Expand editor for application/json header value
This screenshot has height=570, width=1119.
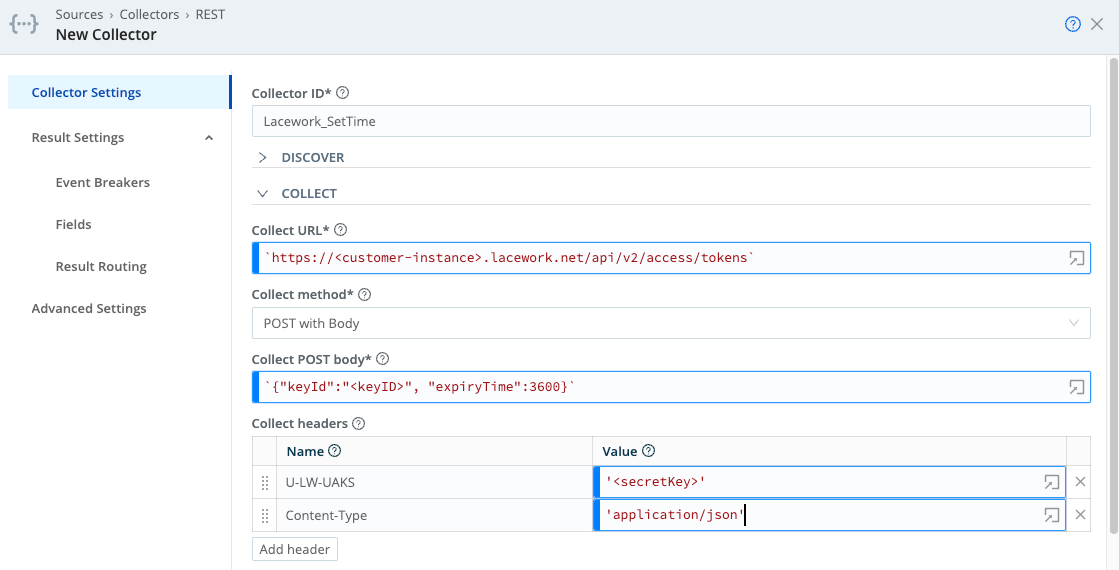[x=1051, y=516]
